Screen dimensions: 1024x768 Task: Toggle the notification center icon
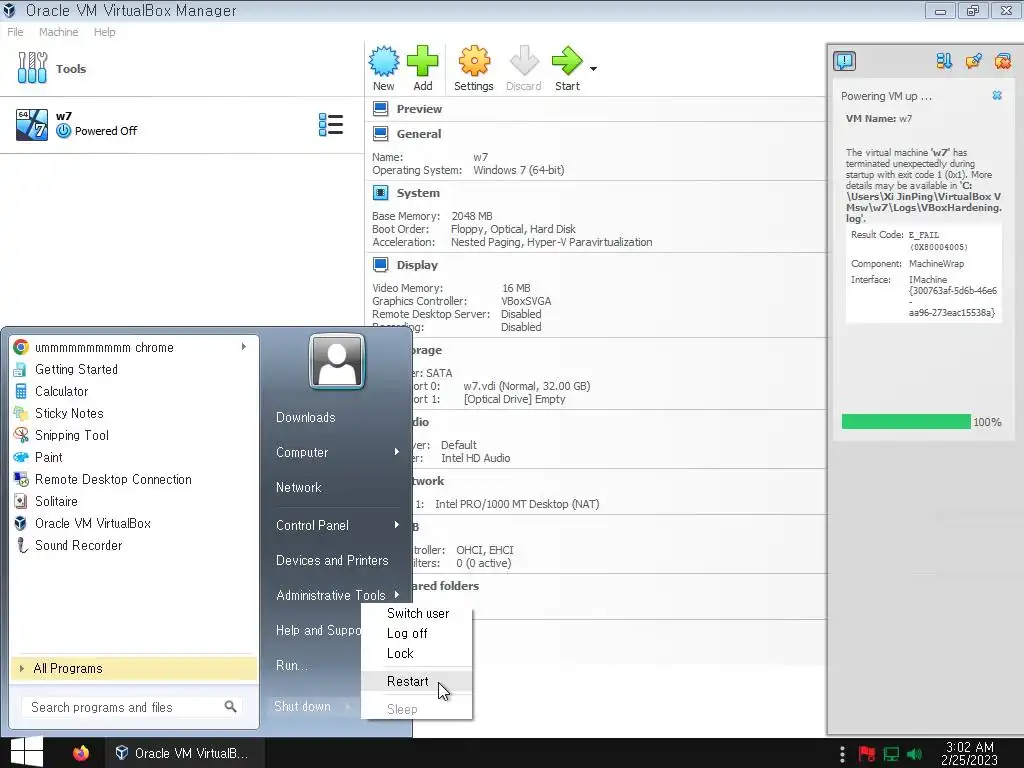(x=844, y=61)
